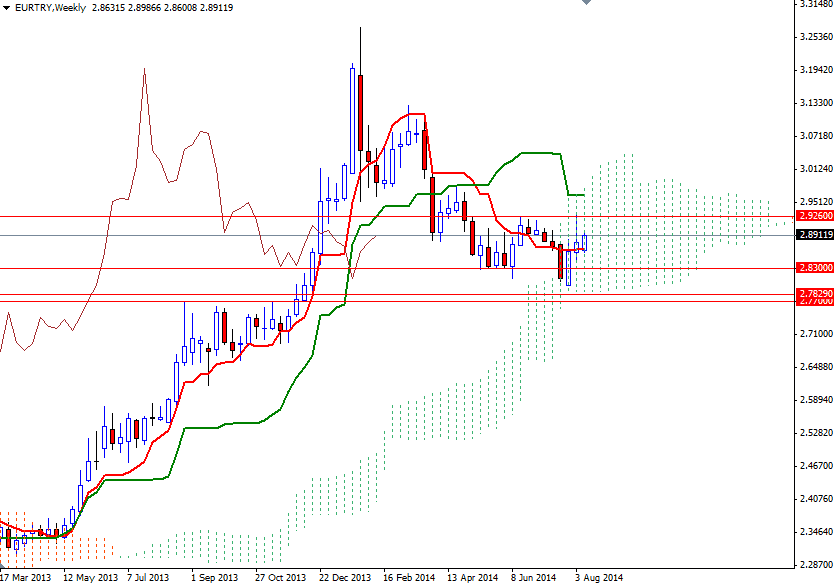Click the current price tag 2.89119

(x=810, y=235)
